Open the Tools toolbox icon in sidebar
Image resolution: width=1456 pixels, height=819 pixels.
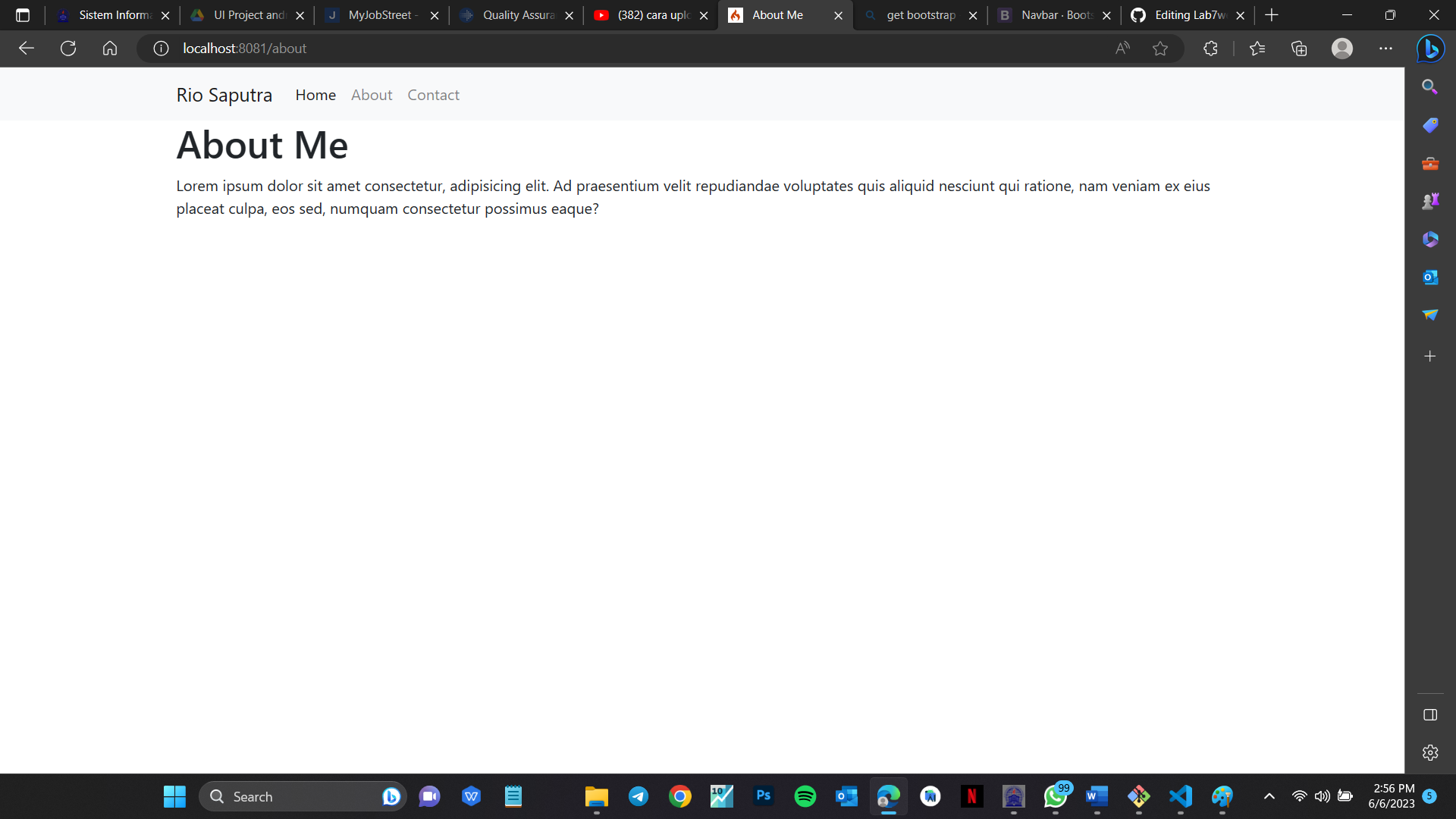1430,164
